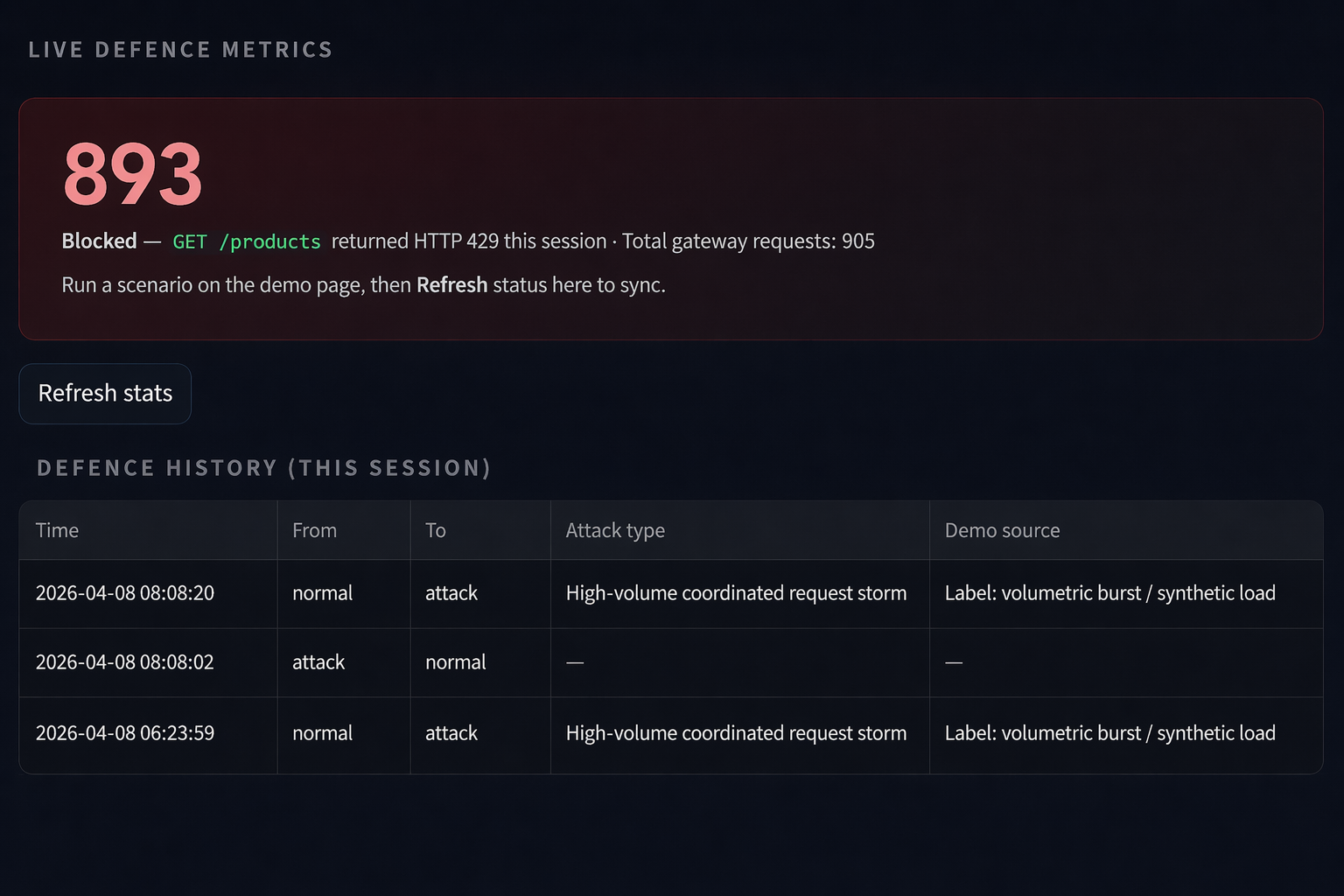Select the 08:08:02 timestamp row
The image size is (1344, 896).
pos(125,662)
